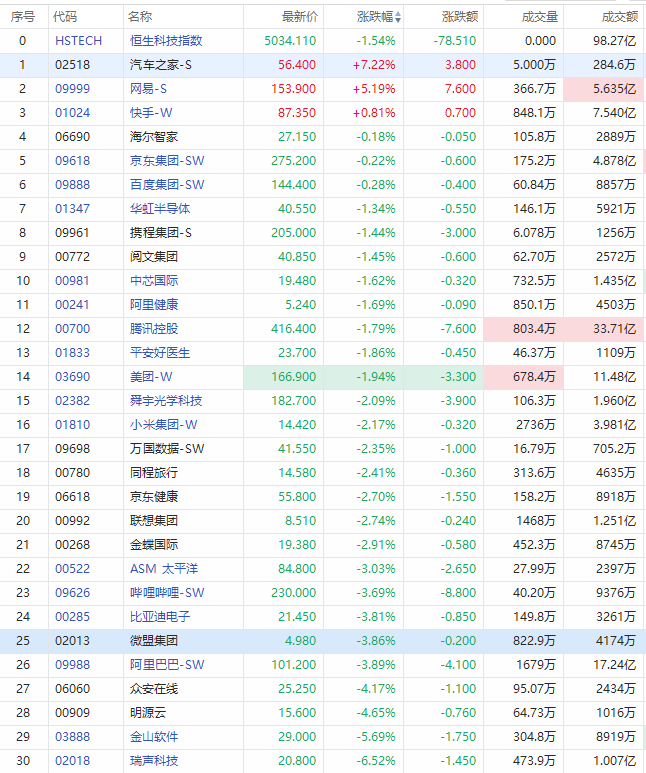Click the 代码 column header
The height and width of the screenshot is (773, 646).
click(x=64, y=17)
